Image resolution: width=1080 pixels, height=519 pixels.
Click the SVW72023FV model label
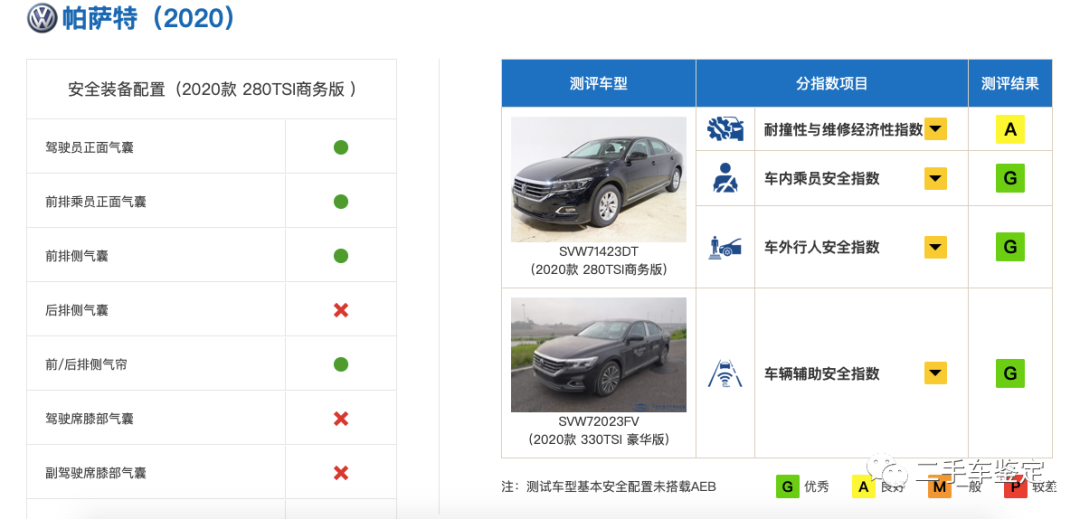click(598, 421)
